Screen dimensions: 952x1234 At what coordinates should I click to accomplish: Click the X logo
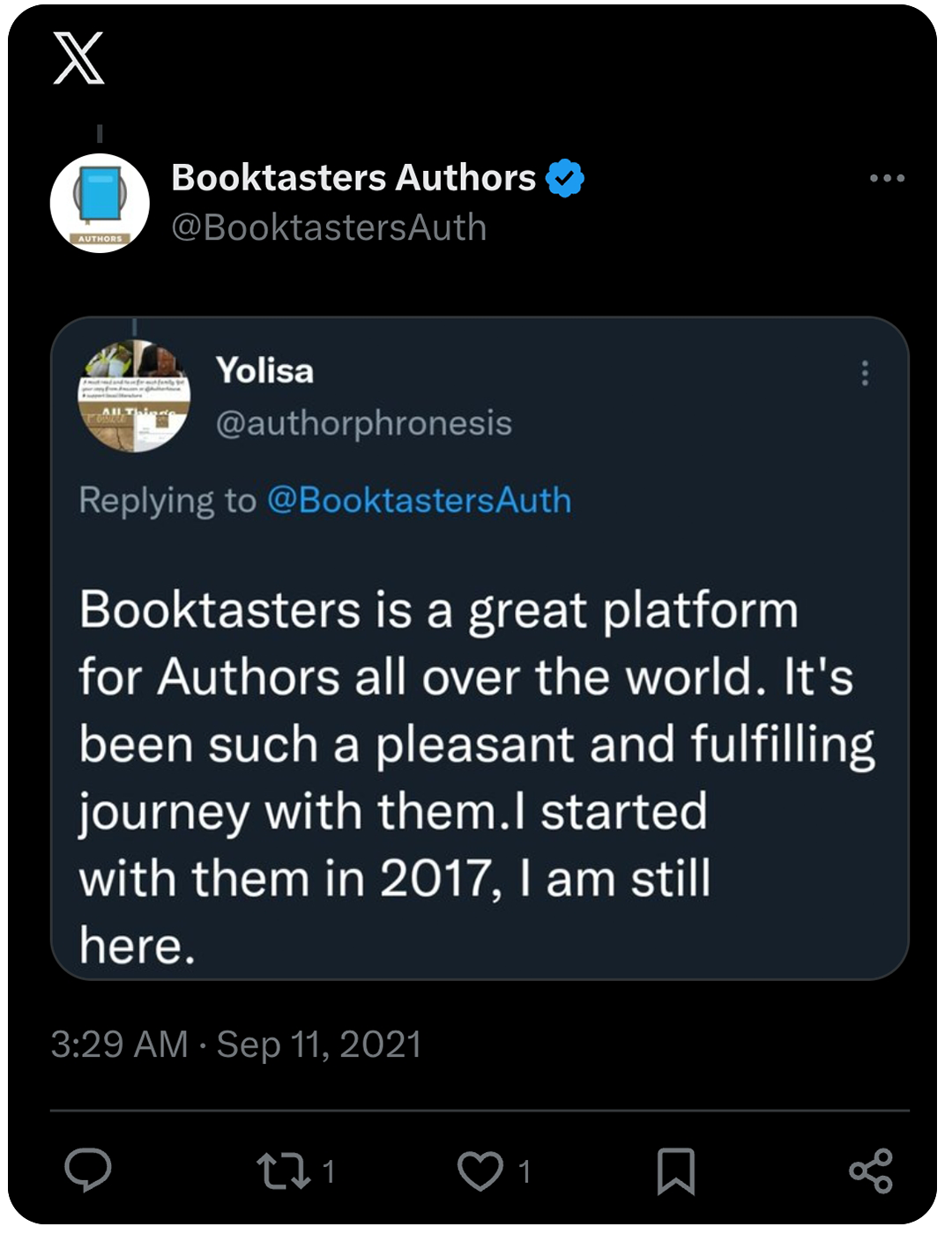coord(78,58)
